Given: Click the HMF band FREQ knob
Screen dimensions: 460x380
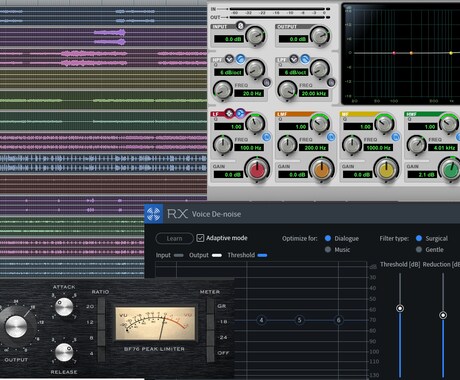Looking at the screenshot, I should pyautogui.click(x=416, y=144).
